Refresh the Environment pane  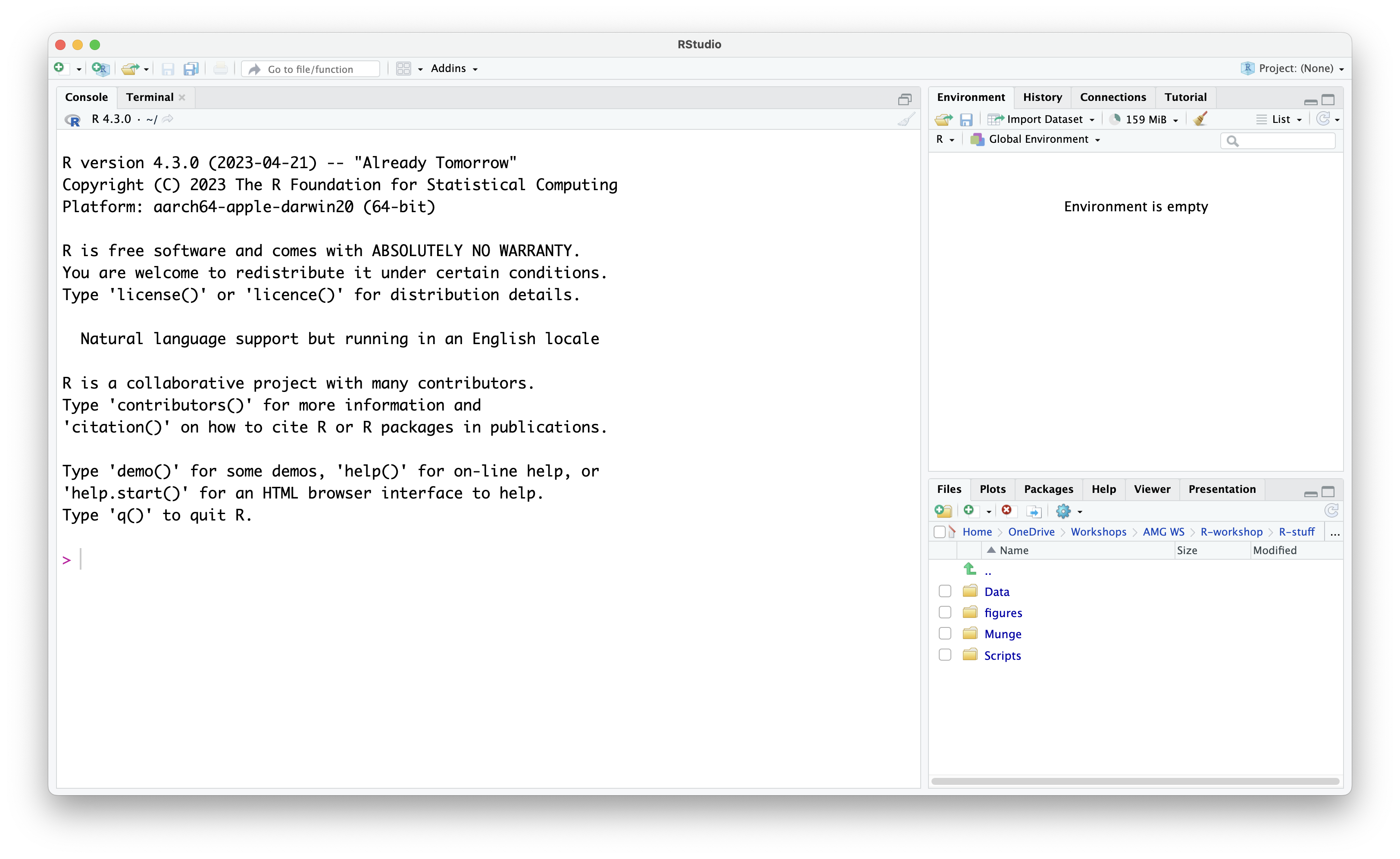[x=1323, y=119]
